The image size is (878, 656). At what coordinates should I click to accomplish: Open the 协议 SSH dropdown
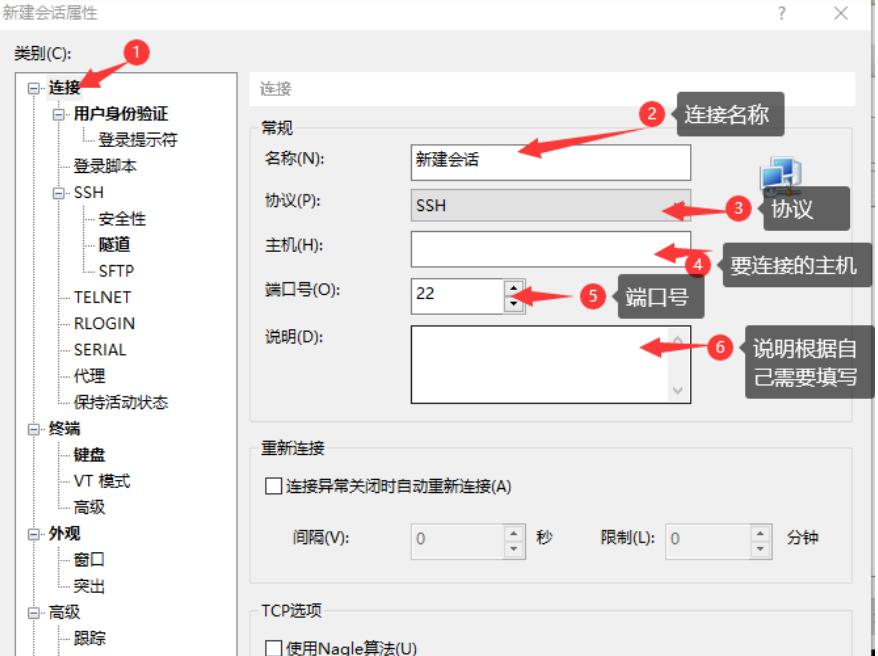[x=550, y=205]
